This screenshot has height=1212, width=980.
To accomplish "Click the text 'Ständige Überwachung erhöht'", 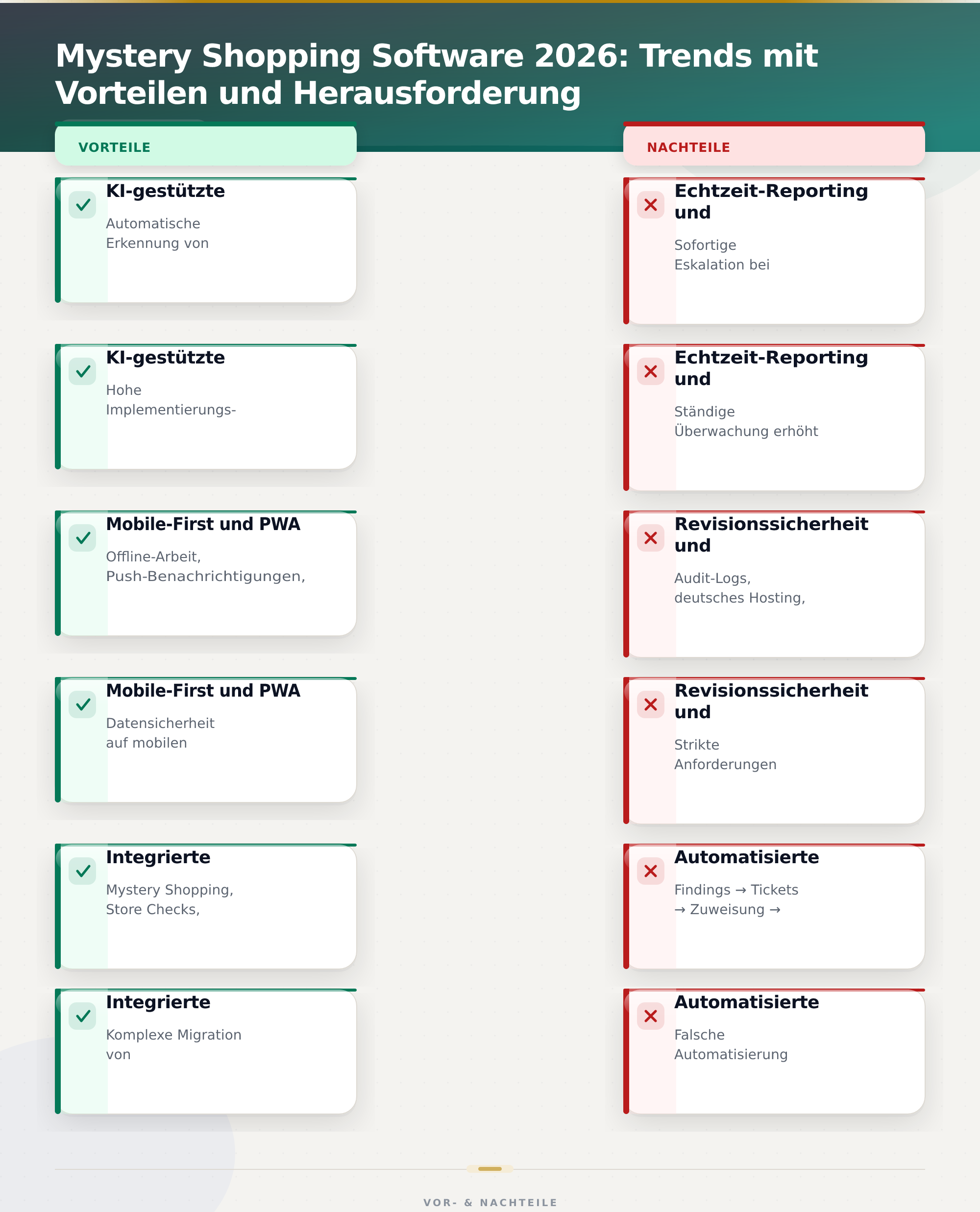I will point(746,421).
